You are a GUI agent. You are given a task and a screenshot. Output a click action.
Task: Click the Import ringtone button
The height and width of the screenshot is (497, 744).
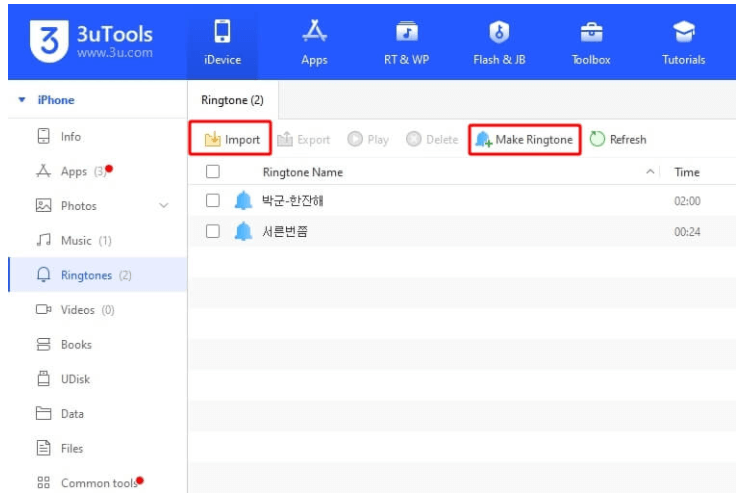231,139
